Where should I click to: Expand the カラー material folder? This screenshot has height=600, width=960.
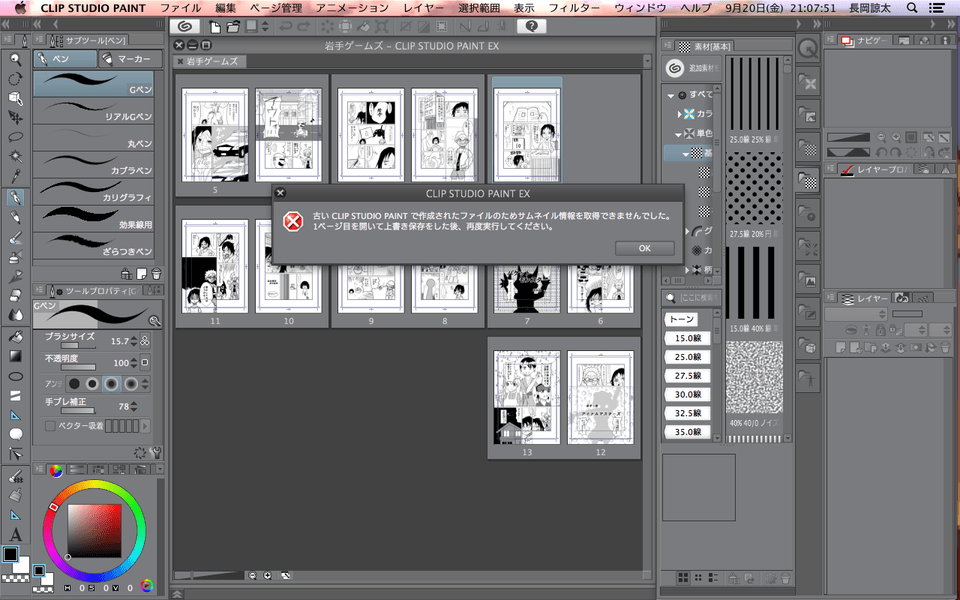[678, 114]
